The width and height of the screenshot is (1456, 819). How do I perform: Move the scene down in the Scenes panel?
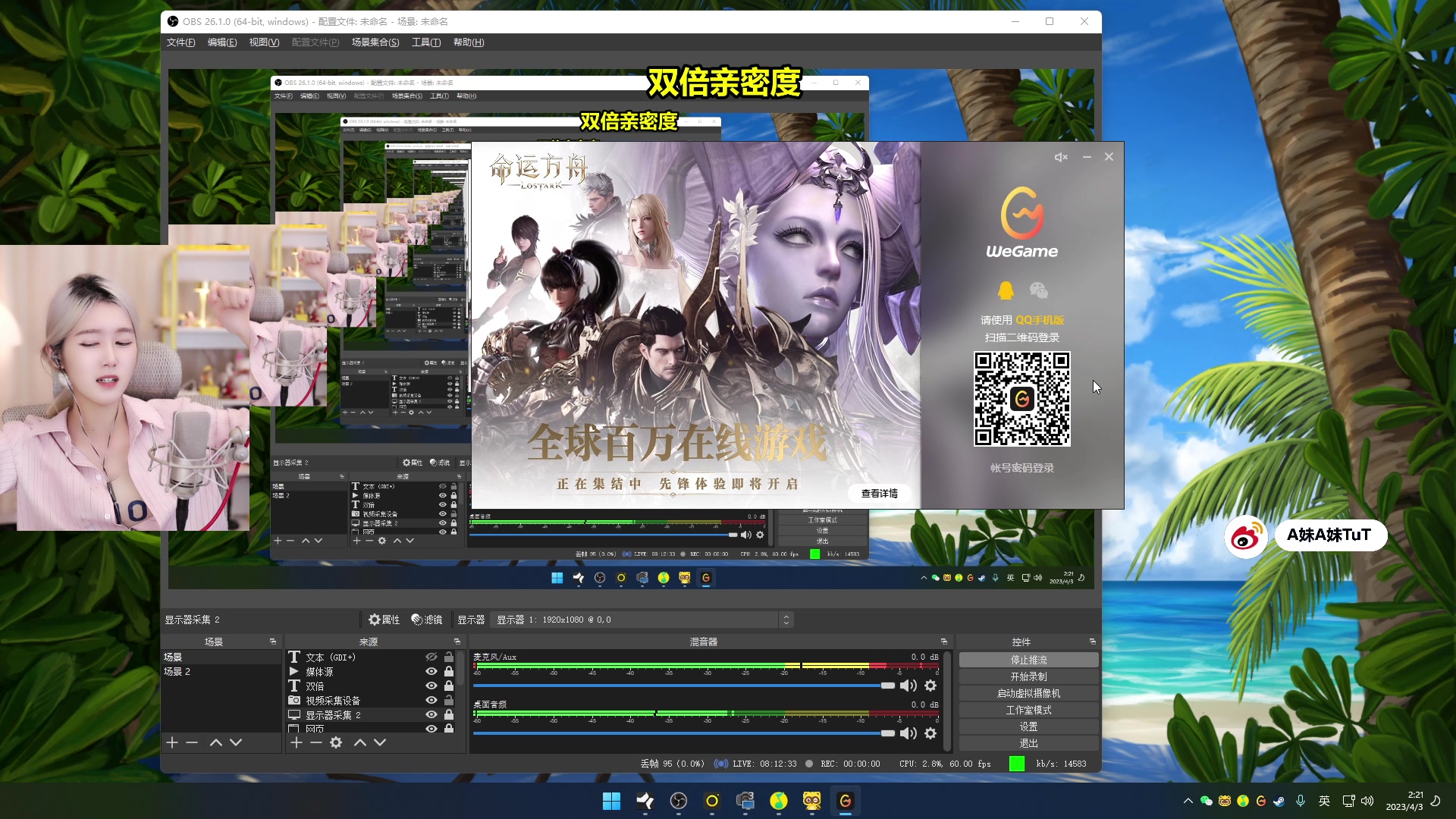coord(236,742)
